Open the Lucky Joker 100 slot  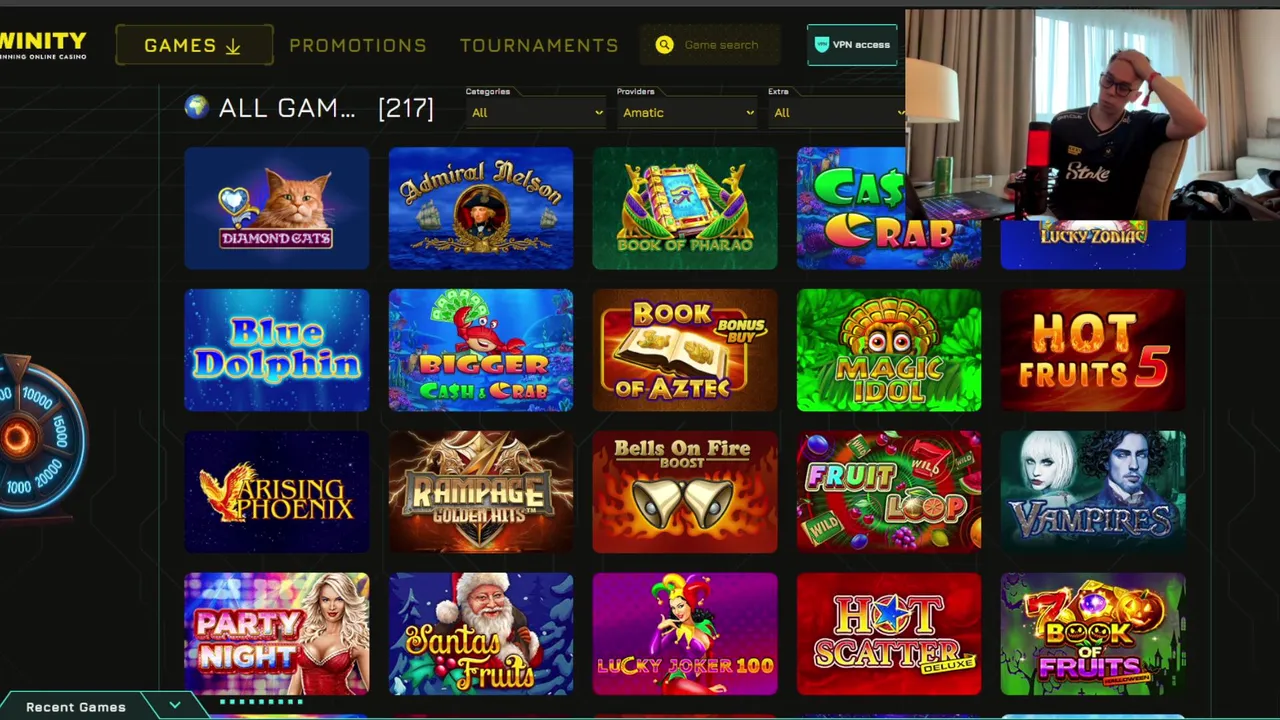pyautogui.click(x=685, y=634)
